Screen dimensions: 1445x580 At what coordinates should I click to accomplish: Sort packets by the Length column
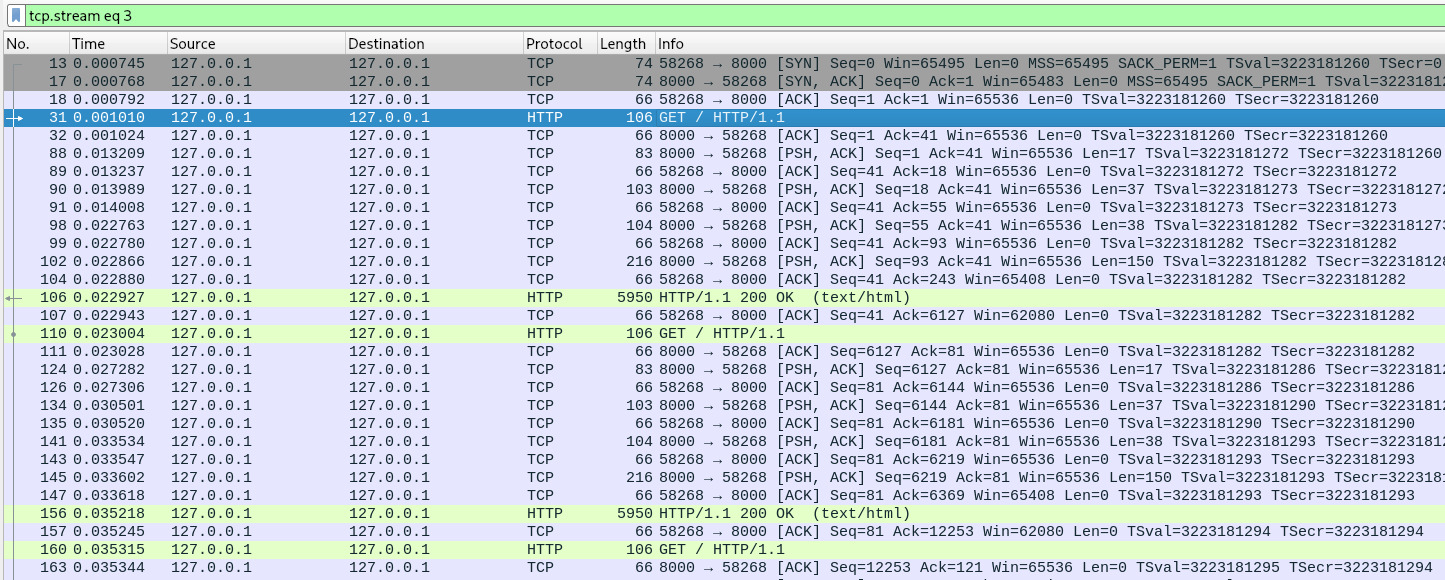(622, 44)
